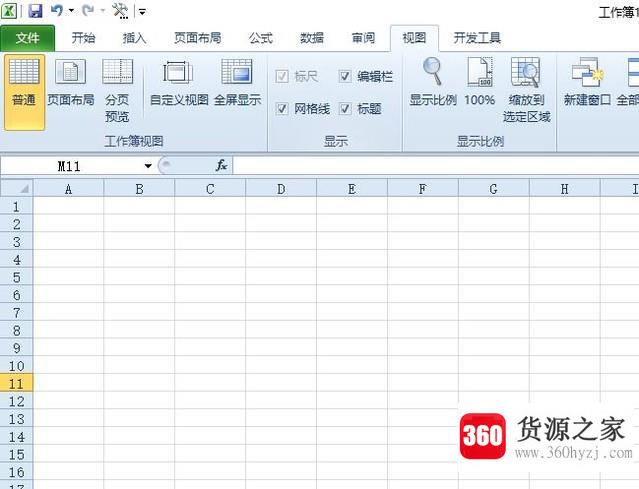Click 新建窗口 (New Window)
639x489 pixels.
tap(587, 83)
